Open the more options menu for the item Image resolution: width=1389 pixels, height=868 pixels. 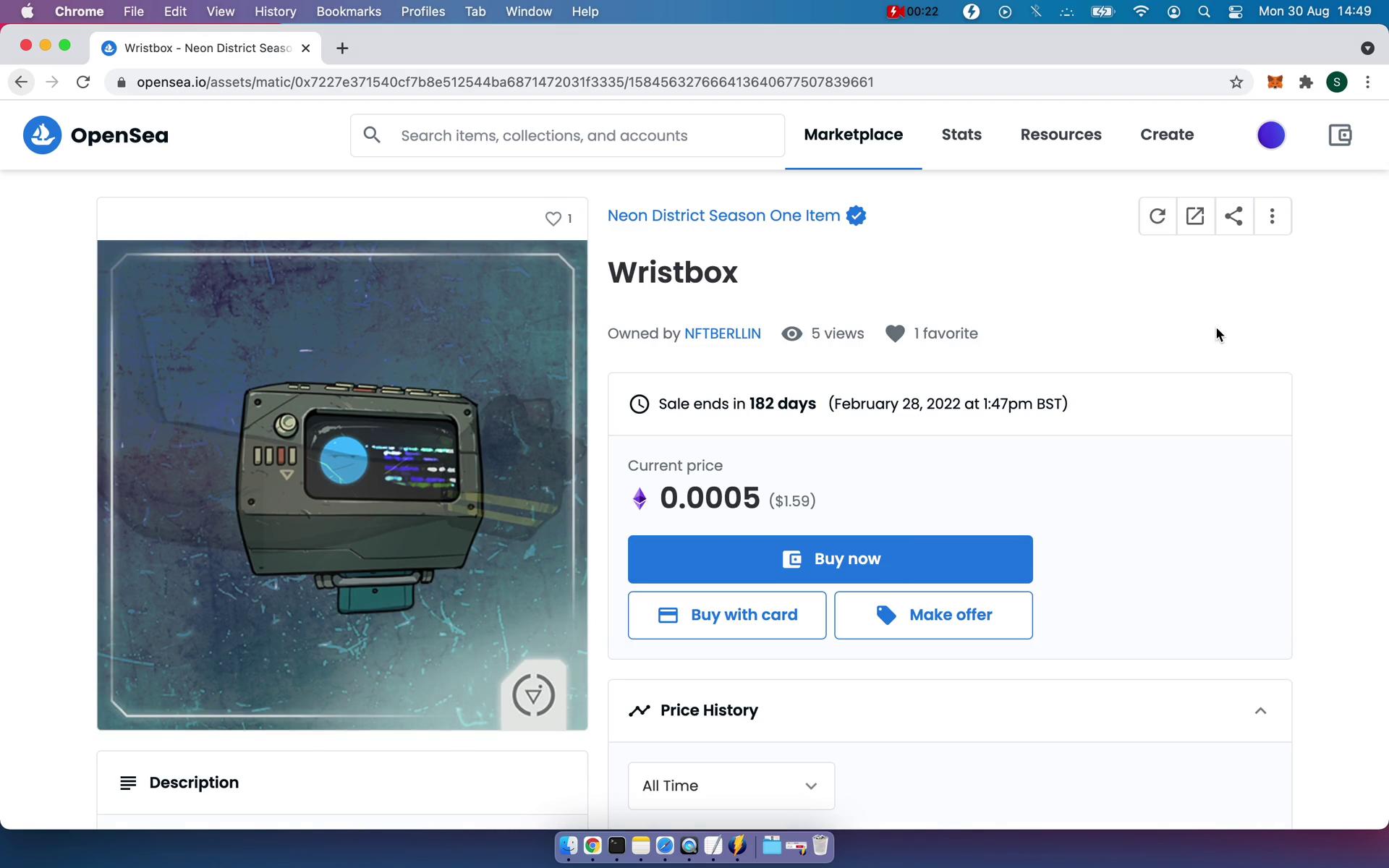1272,216
